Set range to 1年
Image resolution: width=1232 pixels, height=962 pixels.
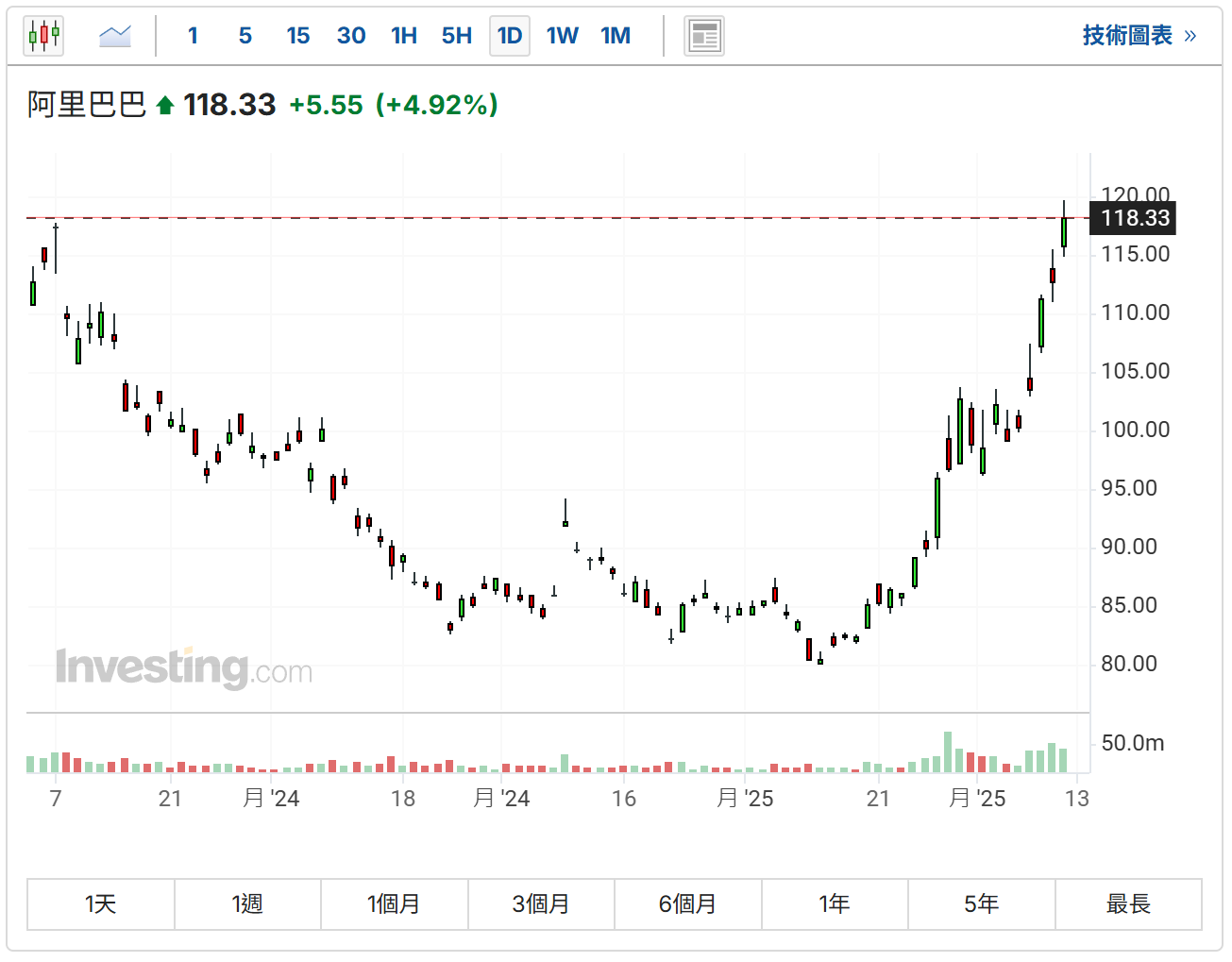click(835, 904)
